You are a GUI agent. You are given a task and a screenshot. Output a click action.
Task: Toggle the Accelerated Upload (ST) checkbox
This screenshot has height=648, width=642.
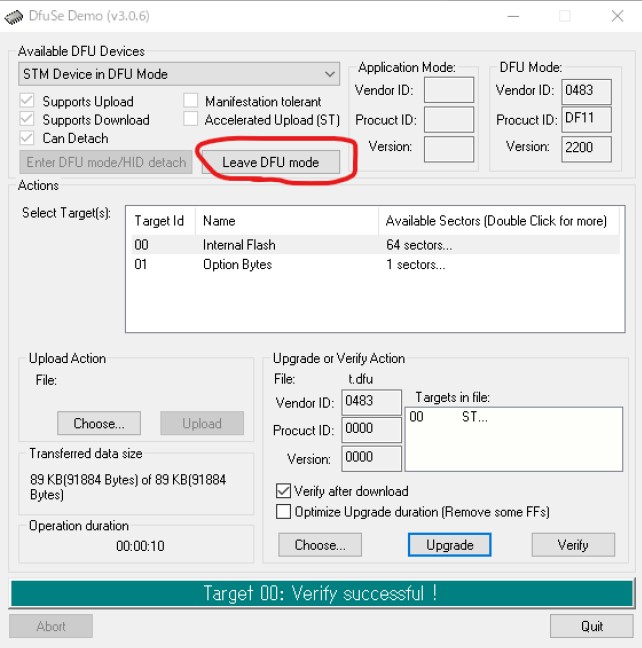click(x=191, y=120)
